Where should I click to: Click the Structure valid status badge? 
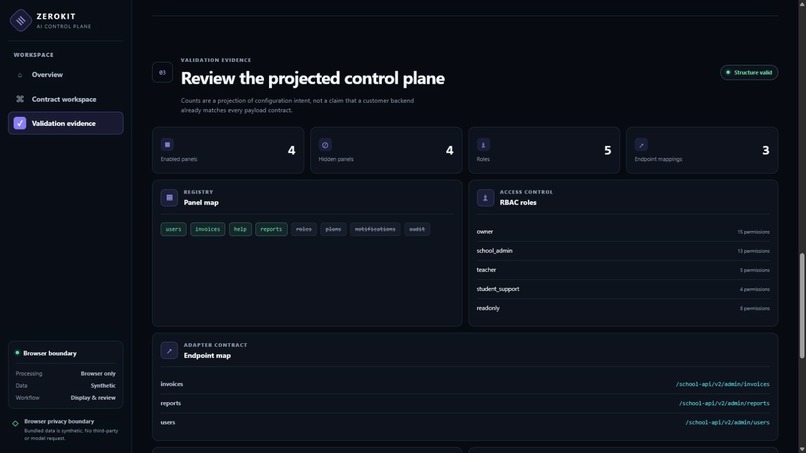[749, 73]
